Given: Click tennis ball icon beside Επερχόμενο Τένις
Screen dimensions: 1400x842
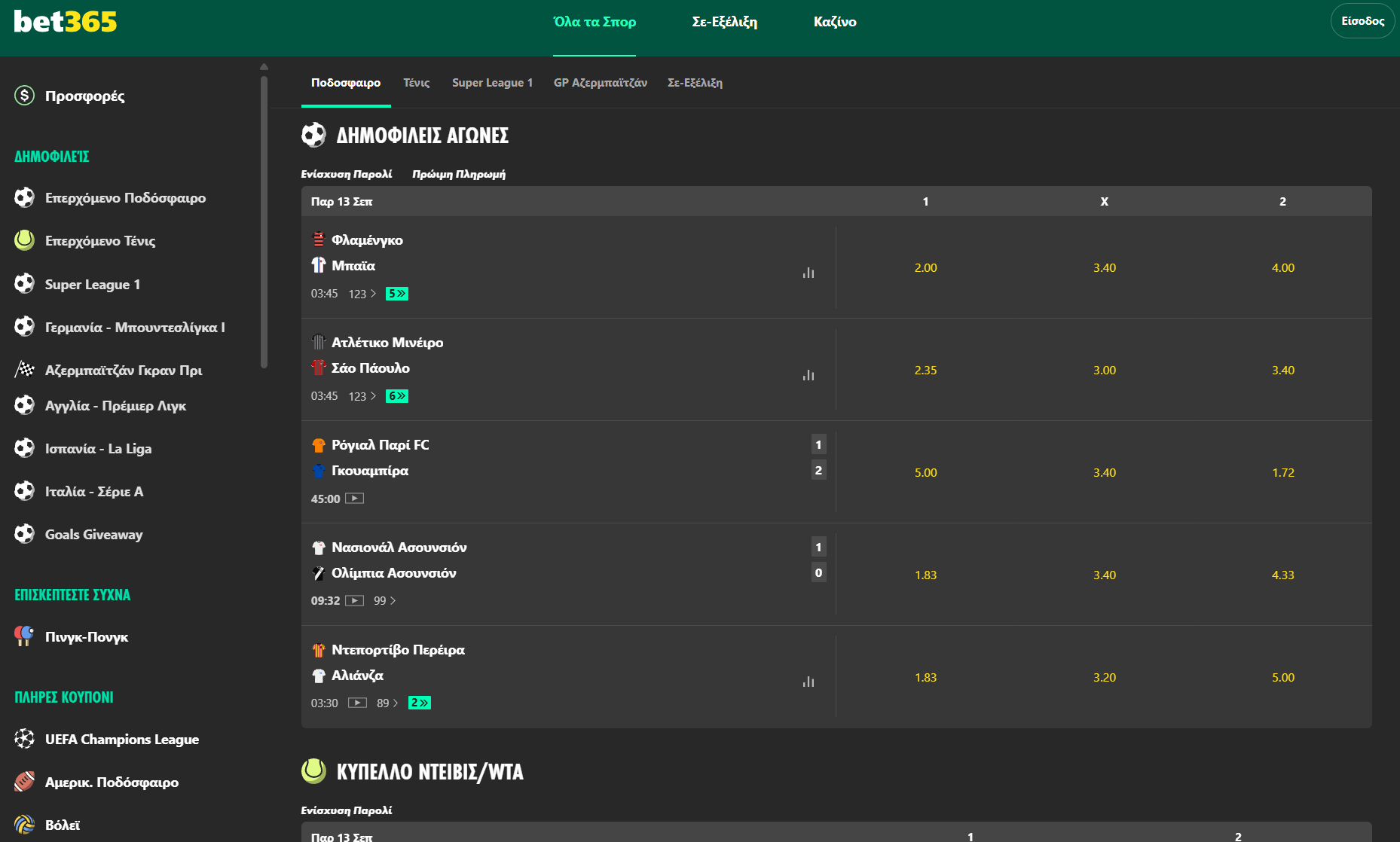Looking at the screenshot, I should click(x=25, y=240).
